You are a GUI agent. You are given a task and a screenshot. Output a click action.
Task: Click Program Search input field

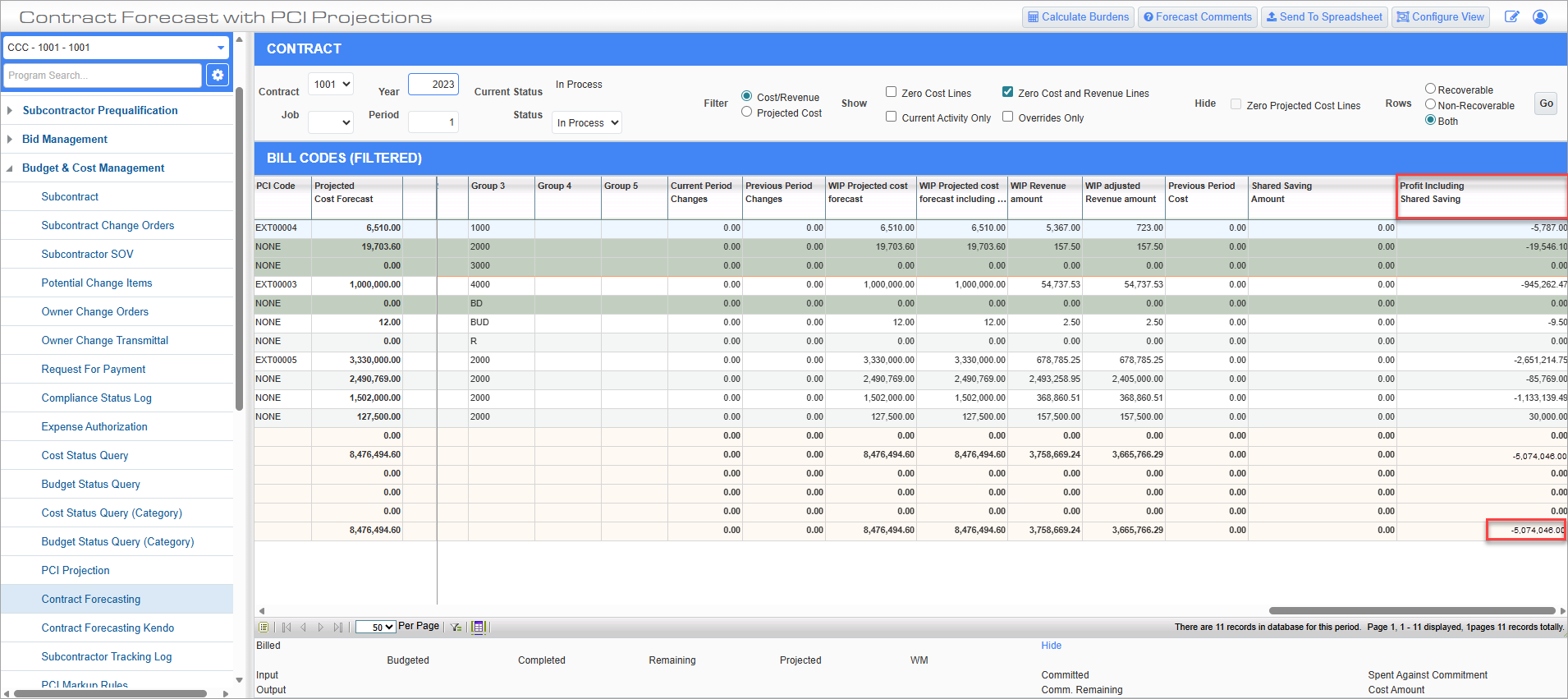pyautogui.click(x=103, y=75)
